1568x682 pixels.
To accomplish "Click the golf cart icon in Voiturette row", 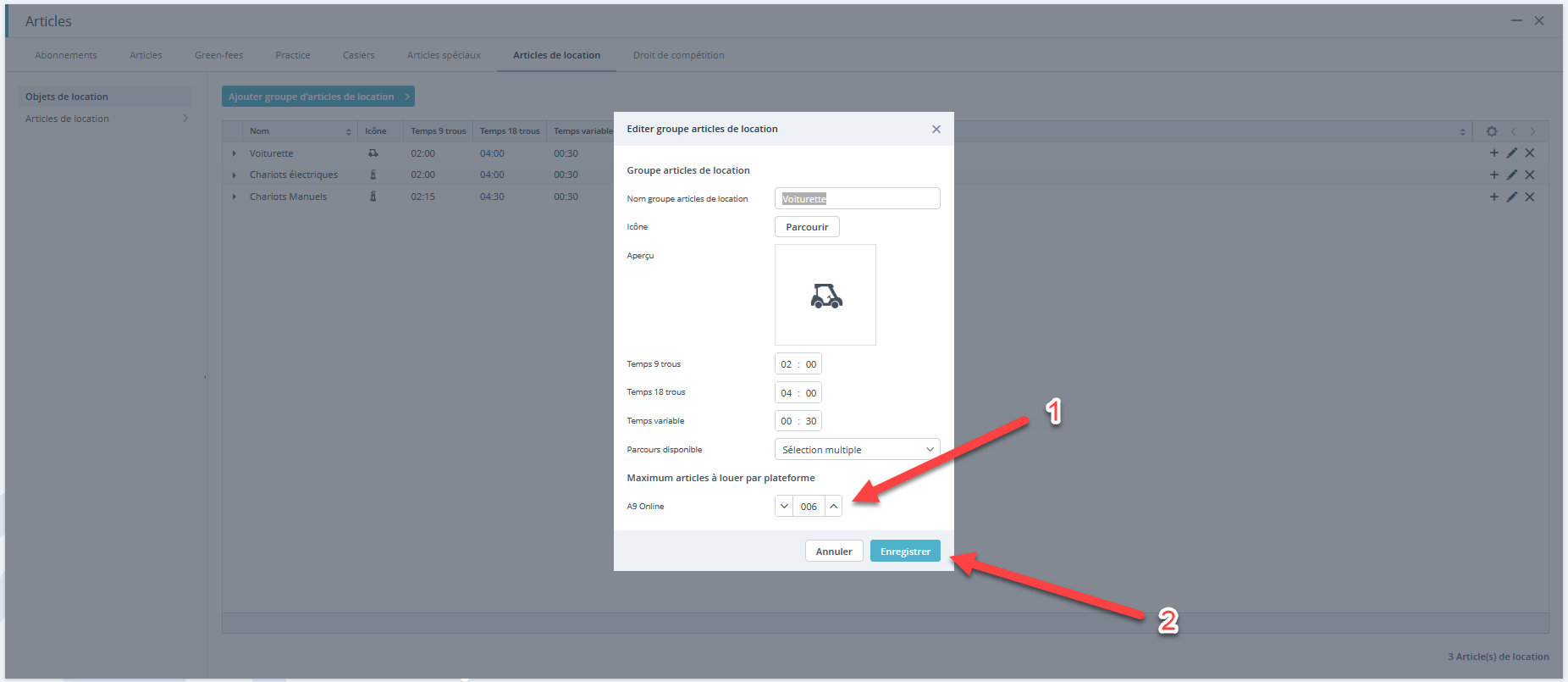I will pos(373,153).
